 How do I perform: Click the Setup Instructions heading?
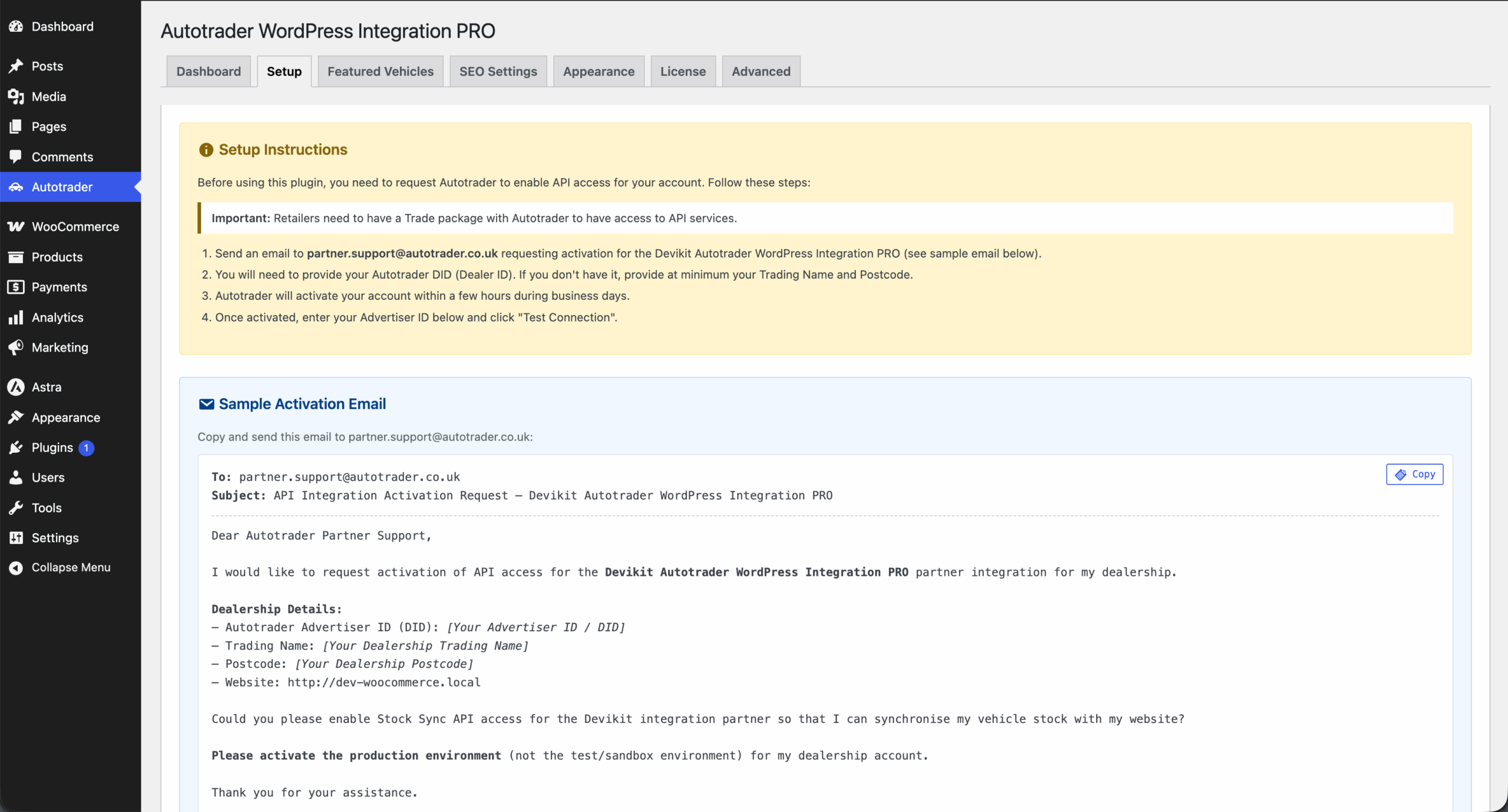(x=283, y=150)
